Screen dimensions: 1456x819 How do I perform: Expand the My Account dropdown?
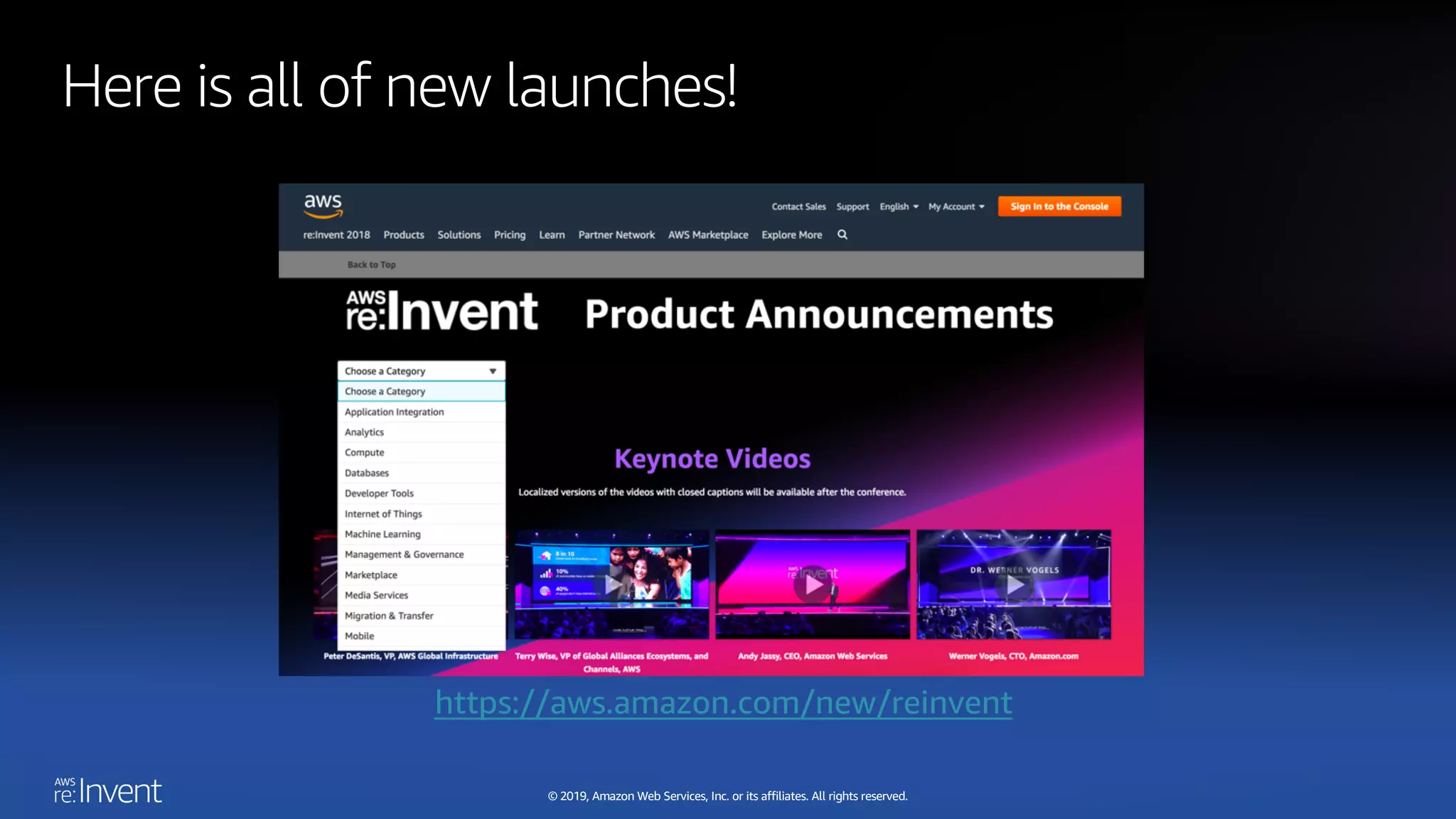(956, 206)
